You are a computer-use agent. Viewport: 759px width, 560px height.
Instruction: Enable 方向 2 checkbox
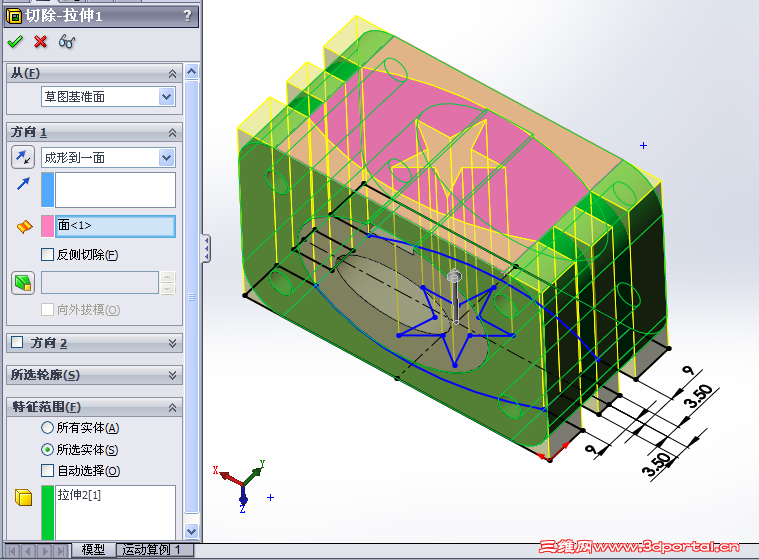[17, 343]
